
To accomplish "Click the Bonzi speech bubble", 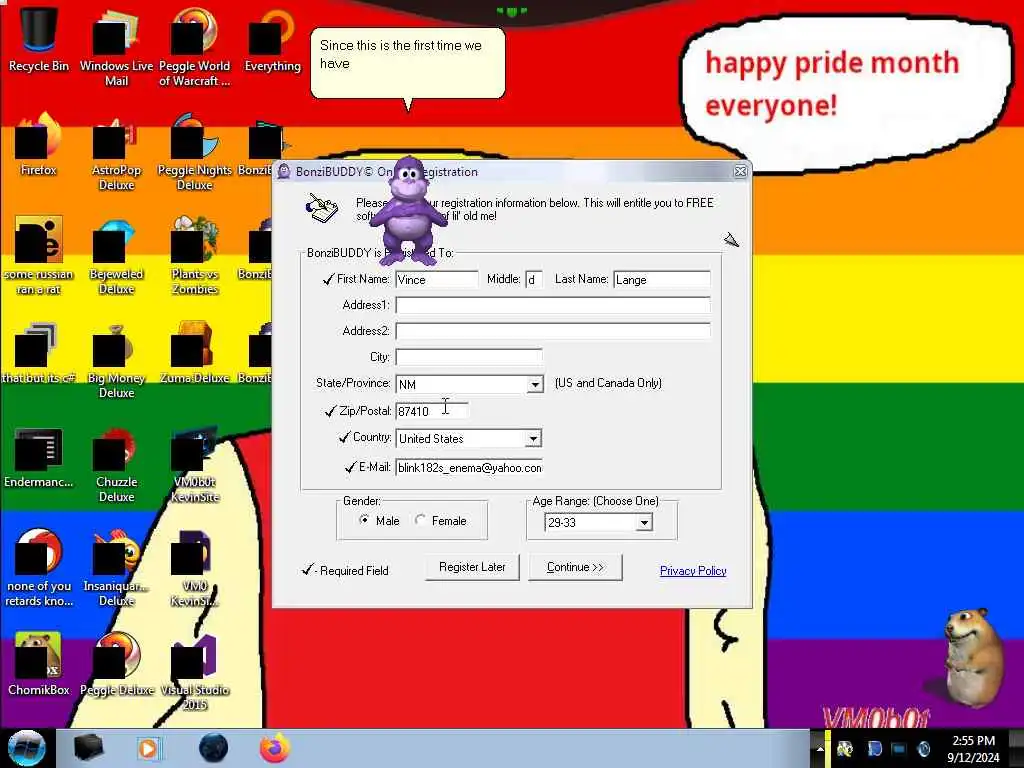I will click(x=408, y=63).
